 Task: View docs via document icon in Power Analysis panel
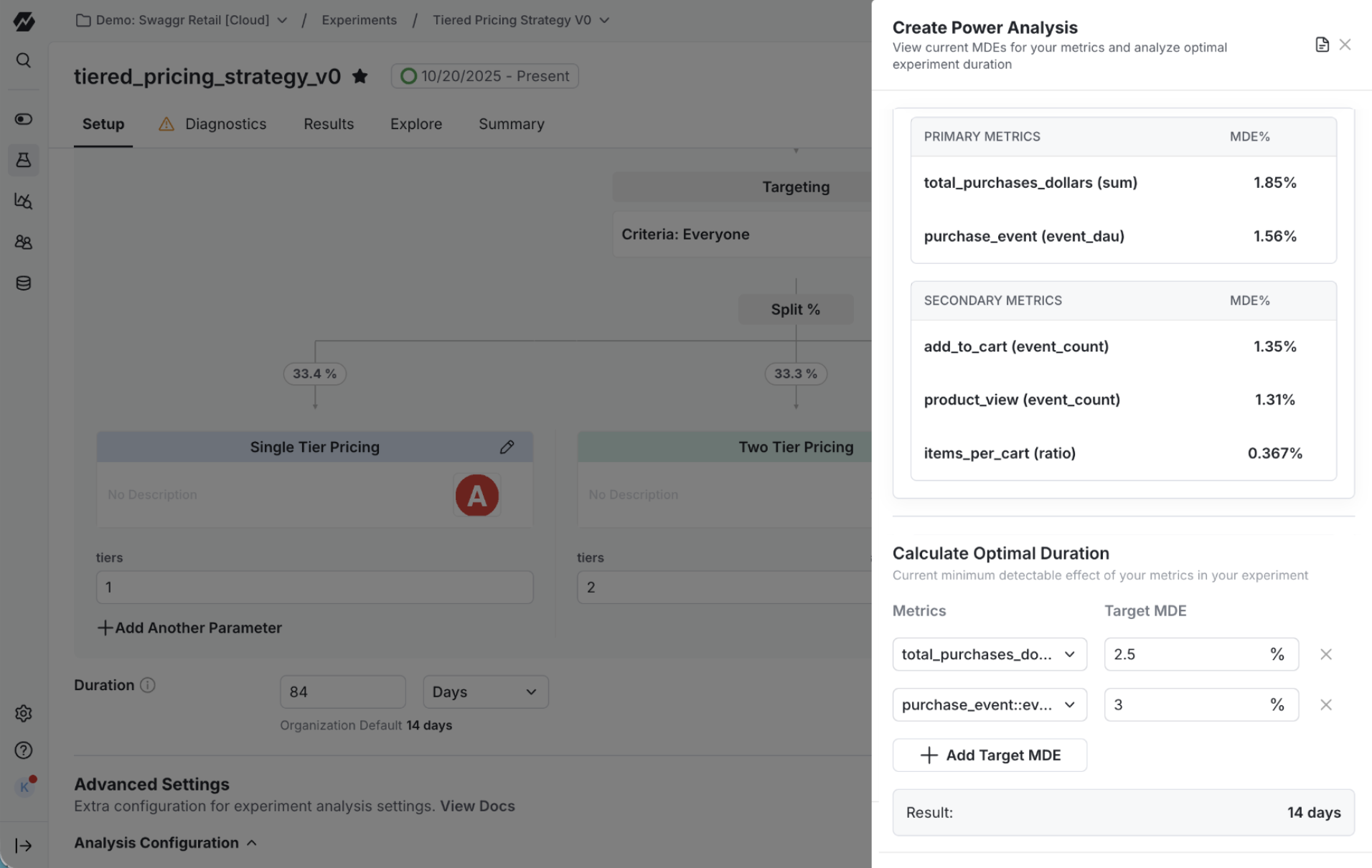click(1322, 44)
